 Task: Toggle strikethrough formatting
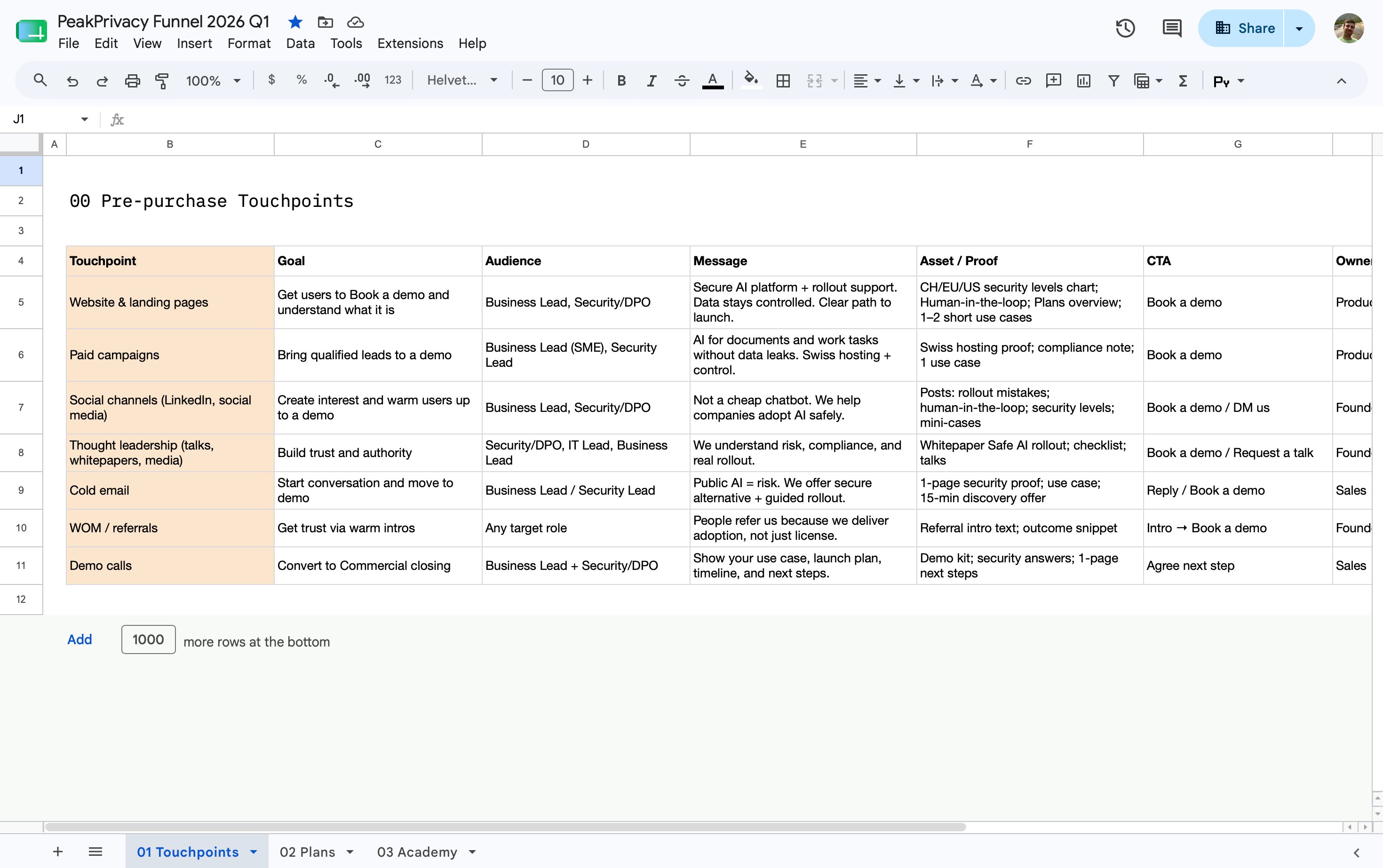click(682, 81)
